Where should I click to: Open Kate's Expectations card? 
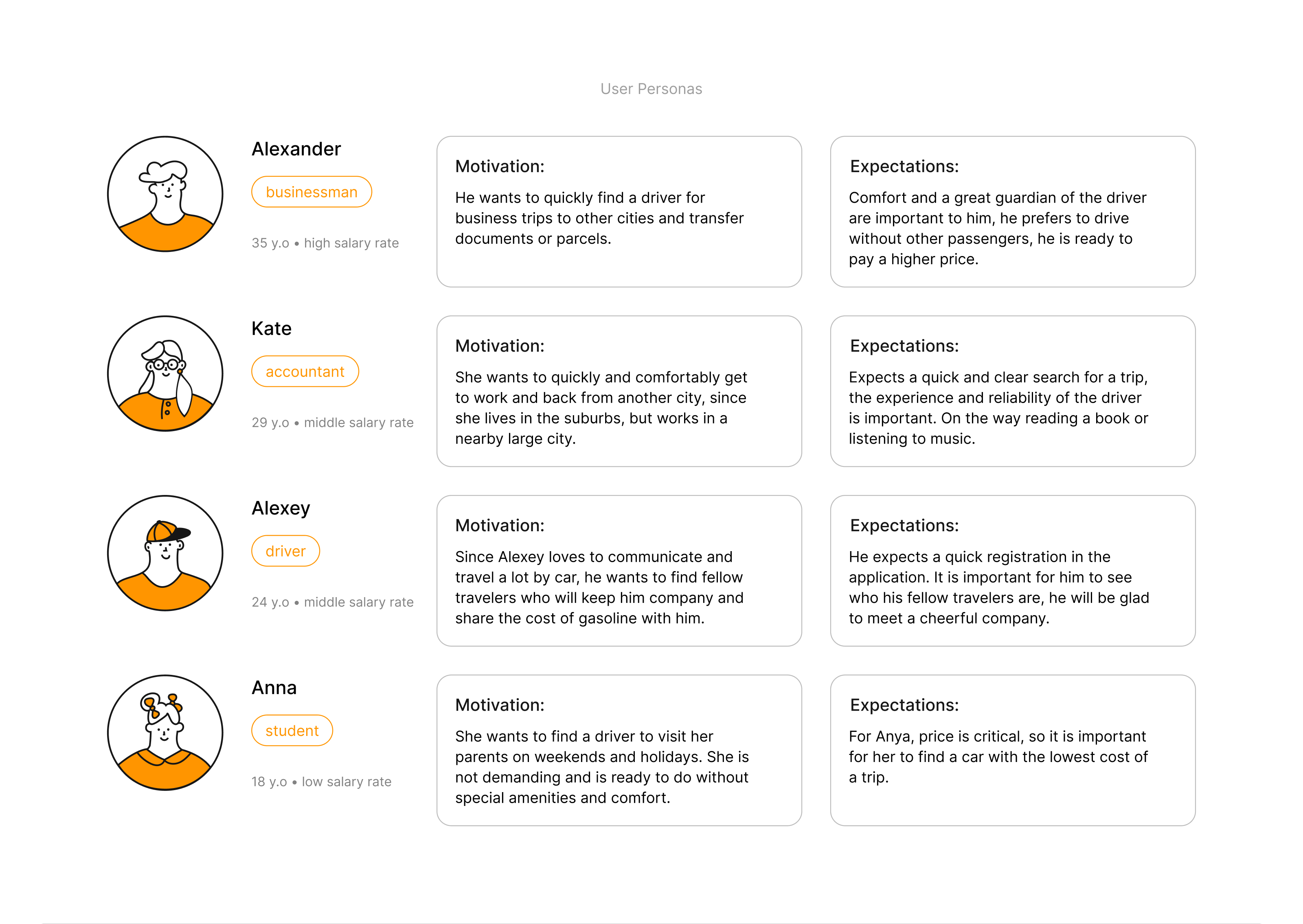coord(1012,392)
